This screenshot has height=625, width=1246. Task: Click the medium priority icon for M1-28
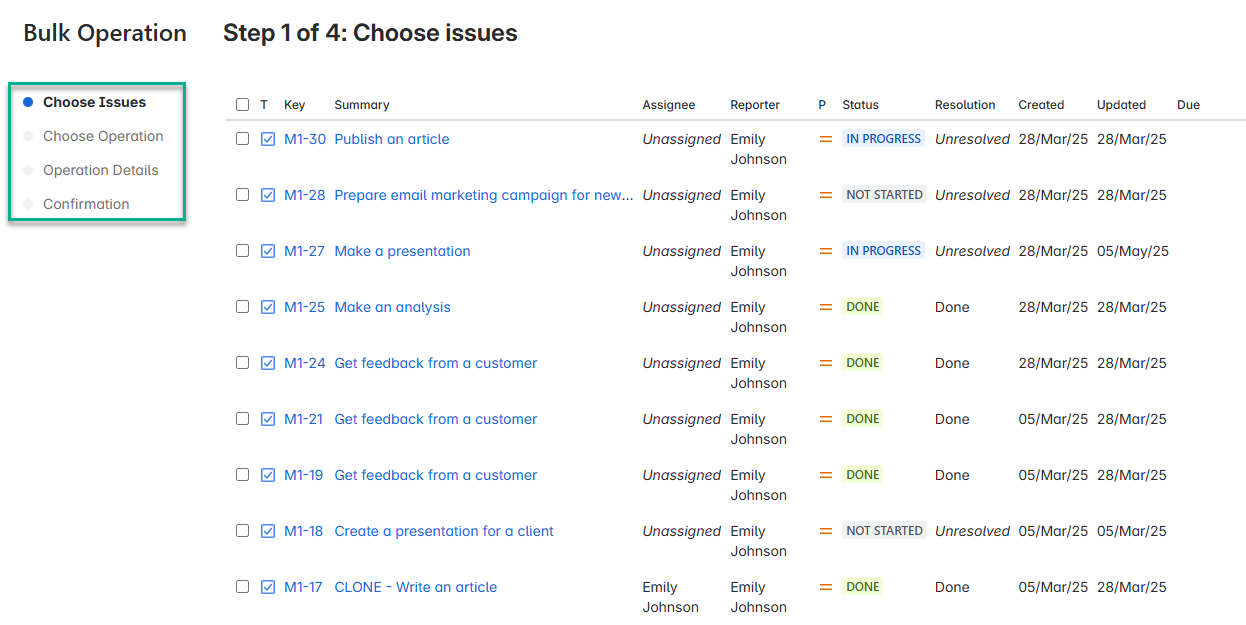click(825, 195)
